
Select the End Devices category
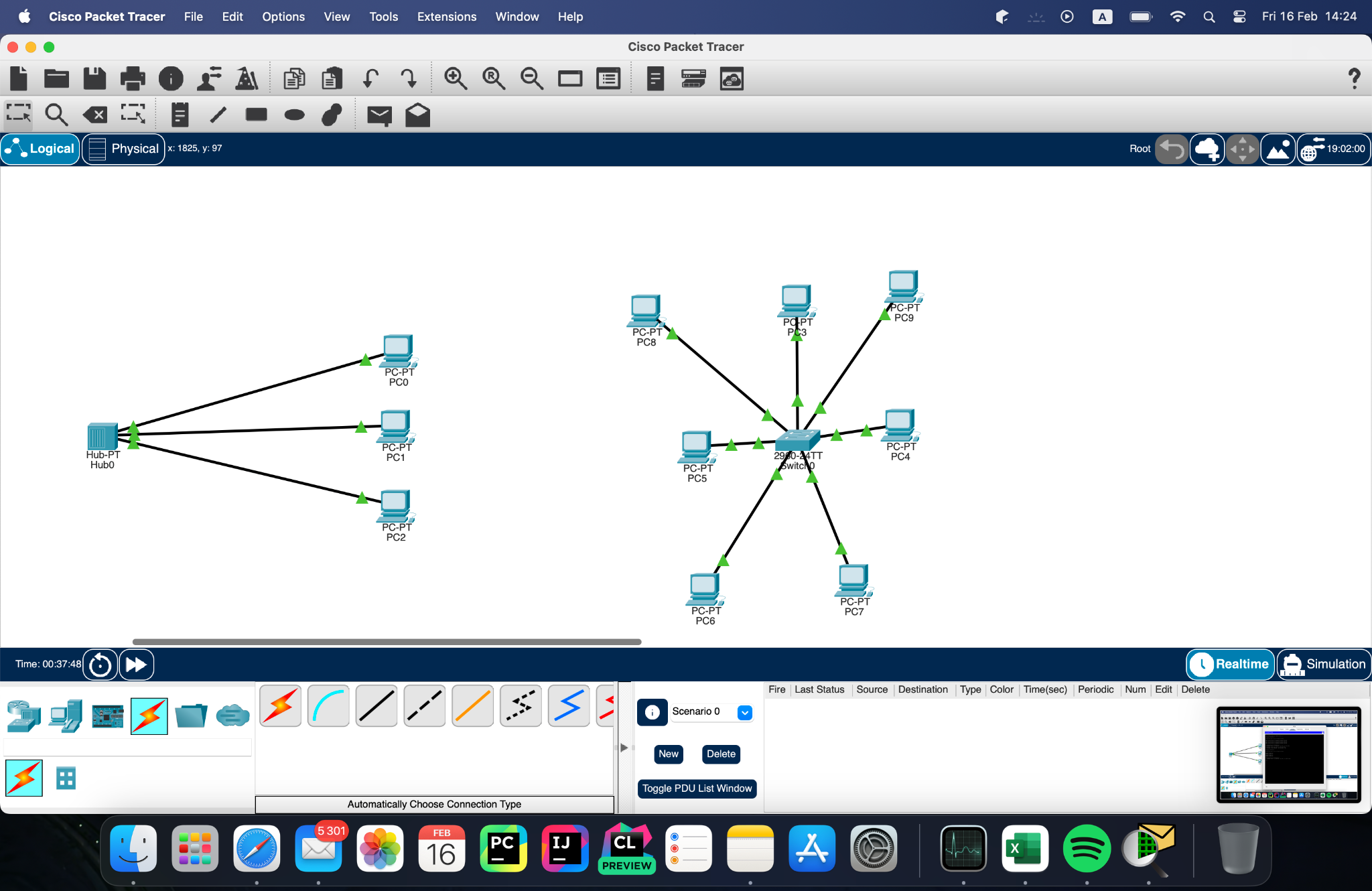point(66,715)
